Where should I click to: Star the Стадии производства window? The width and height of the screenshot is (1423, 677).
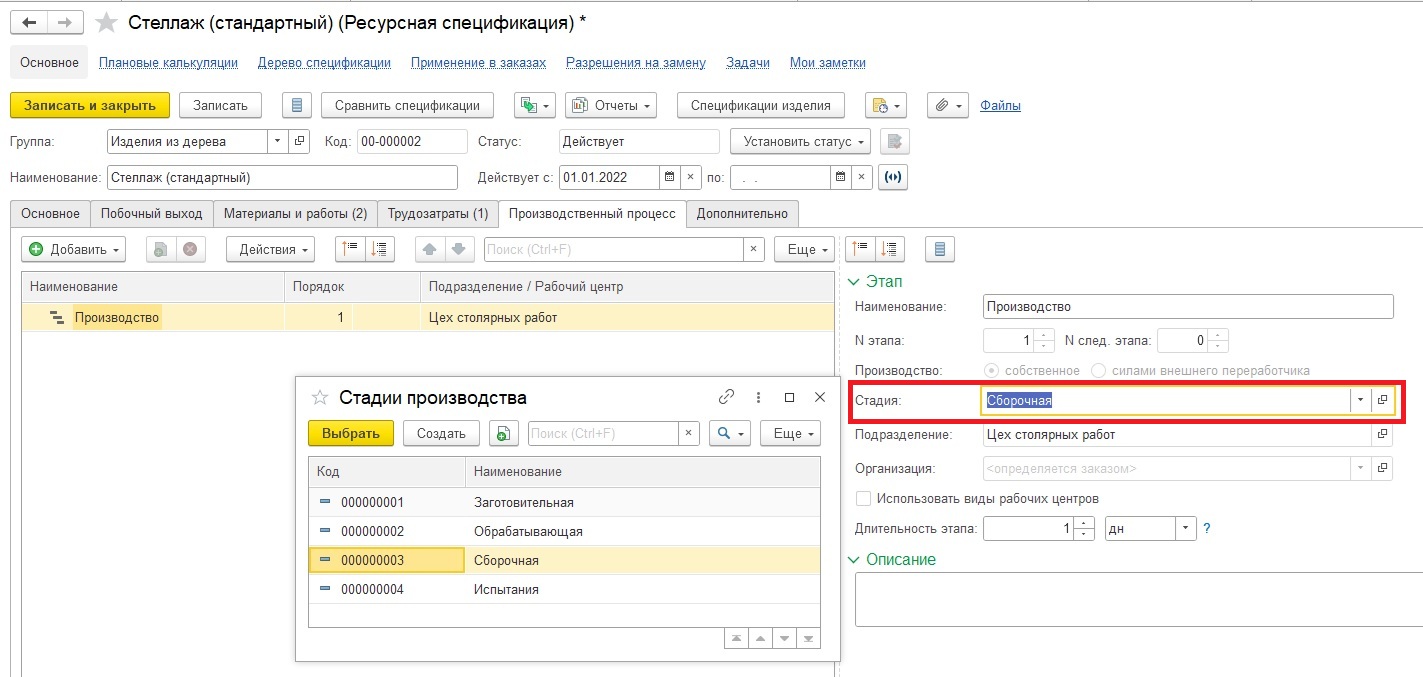click(320, 397)
